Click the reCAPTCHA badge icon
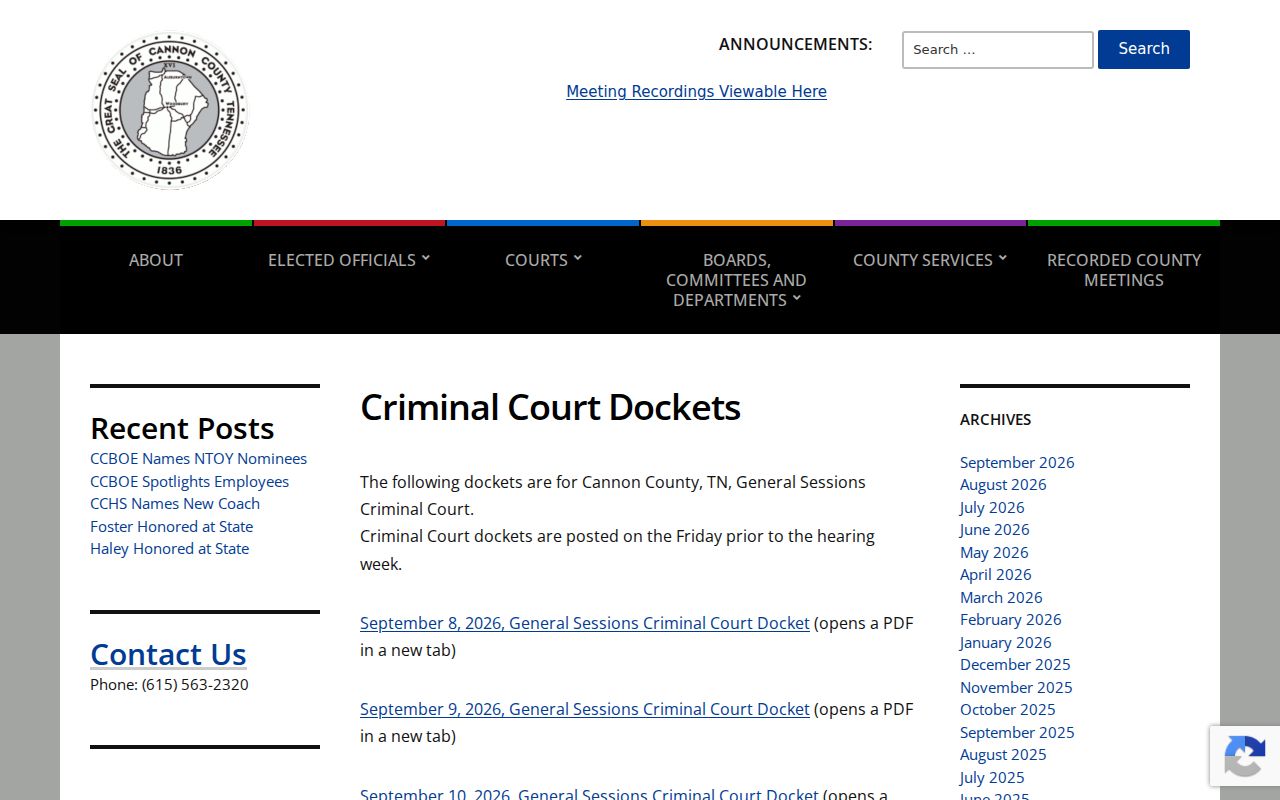The height and width of the screenshot is (800, 1280). (1245, 756)
